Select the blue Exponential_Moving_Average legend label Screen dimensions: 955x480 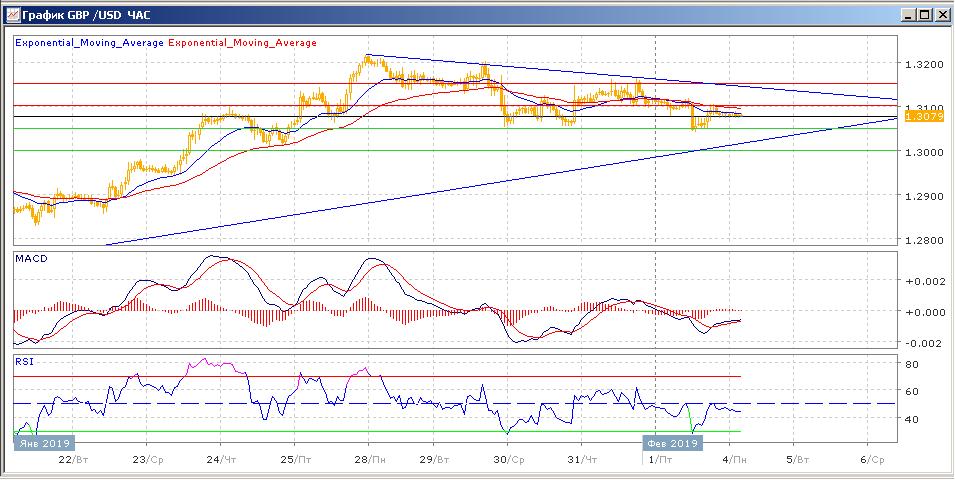point(89,43)
